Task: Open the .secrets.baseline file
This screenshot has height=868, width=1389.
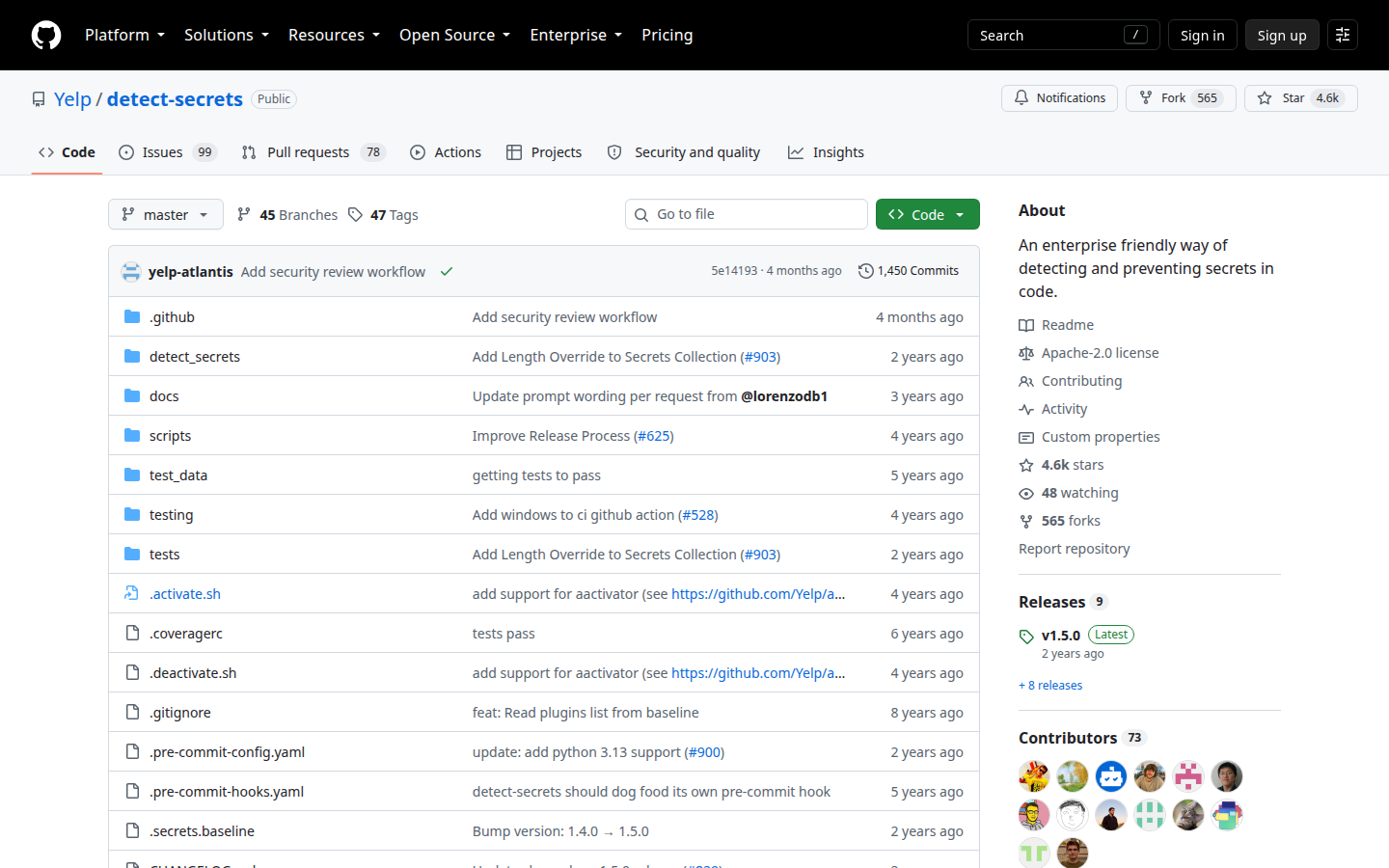Action: click(202, 831)
